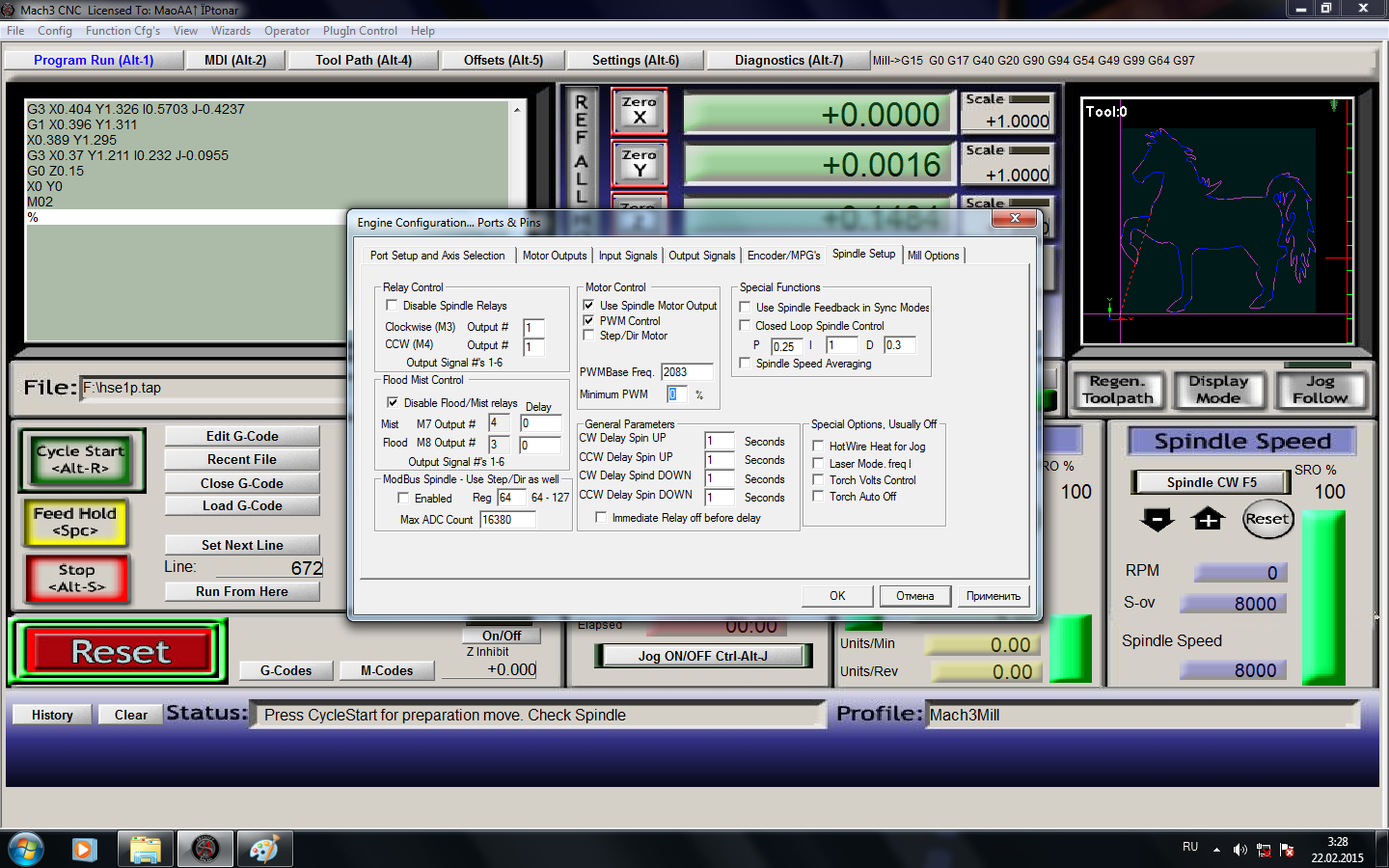This screenshot has width=1389, height=868.
Task: Click the round spindle Reset button
Action: point(1266,519)
